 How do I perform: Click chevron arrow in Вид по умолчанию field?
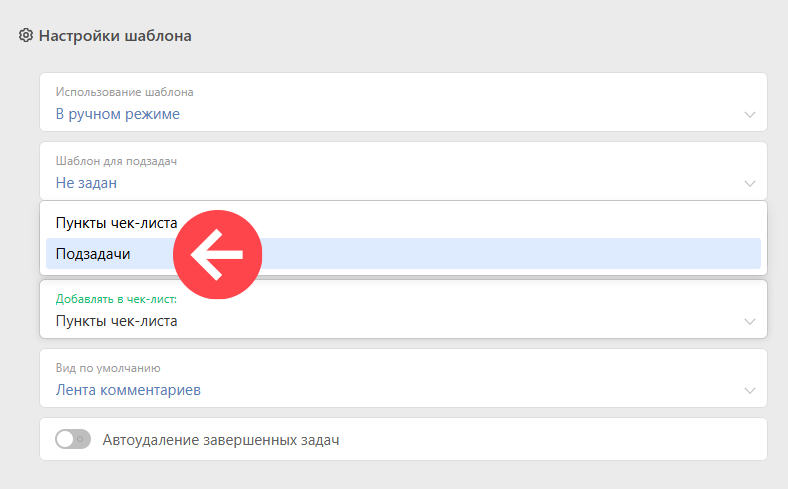point(749,390)
